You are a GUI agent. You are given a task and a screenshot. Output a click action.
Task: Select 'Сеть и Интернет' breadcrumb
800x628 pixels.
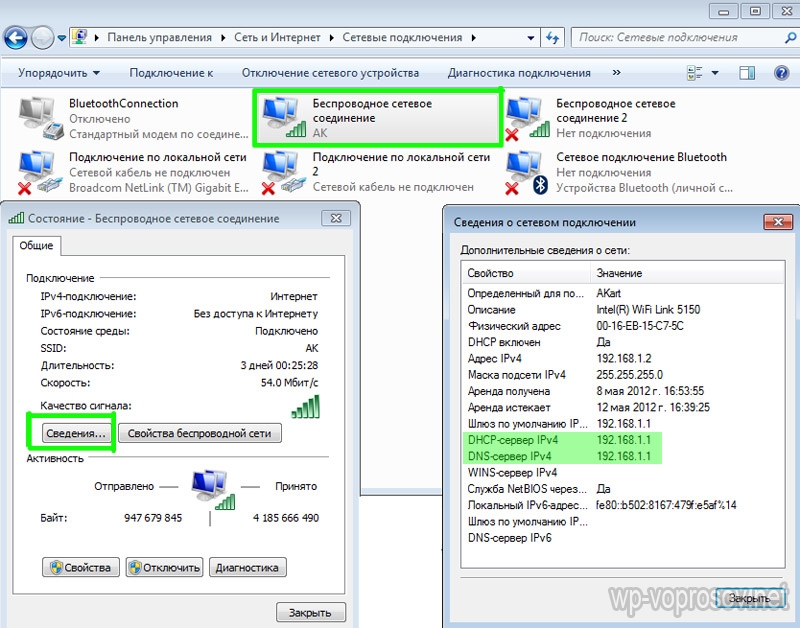point(277,38)
